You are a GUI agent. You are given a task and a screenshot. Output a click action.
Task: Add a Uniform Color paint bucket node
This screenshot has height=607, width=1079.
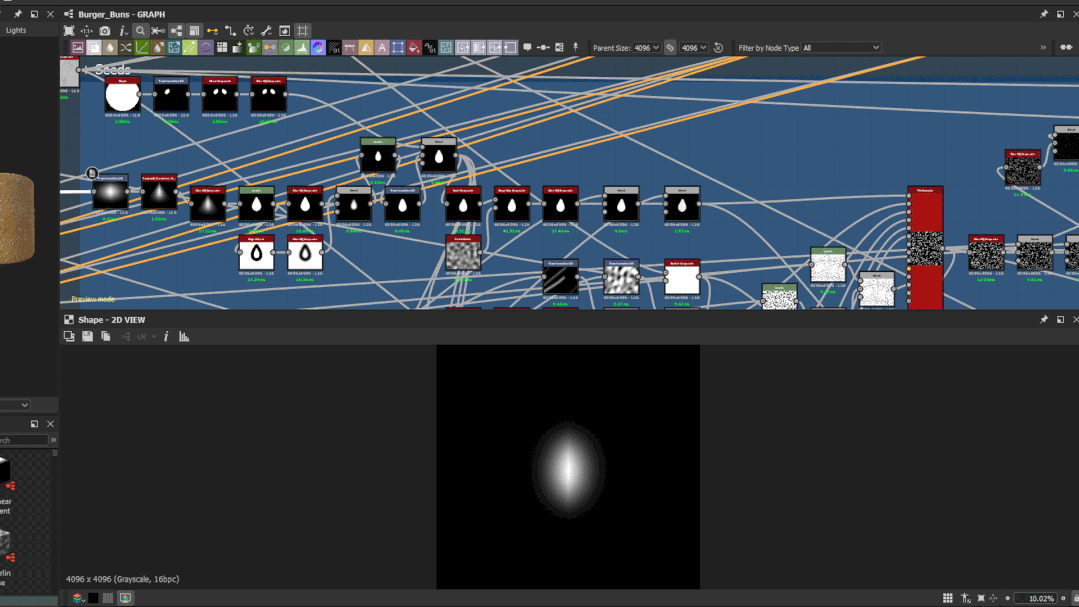coord(414,47)
